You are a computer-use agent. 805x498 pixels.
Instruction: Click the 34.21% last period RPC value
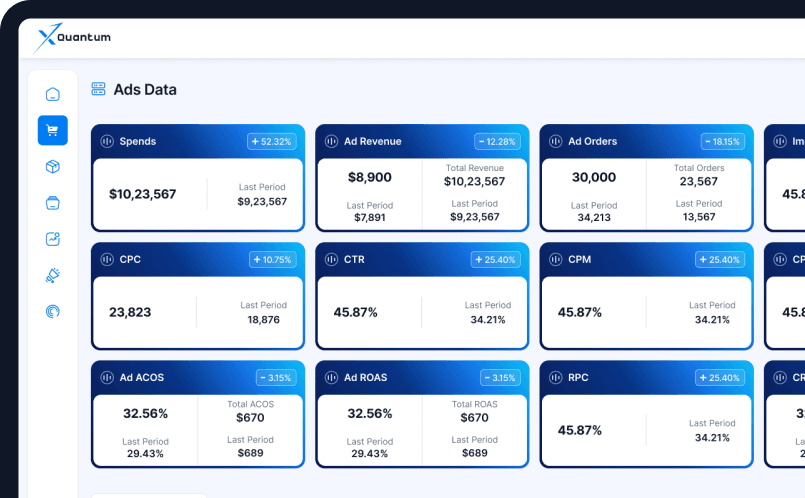(712, 438)
